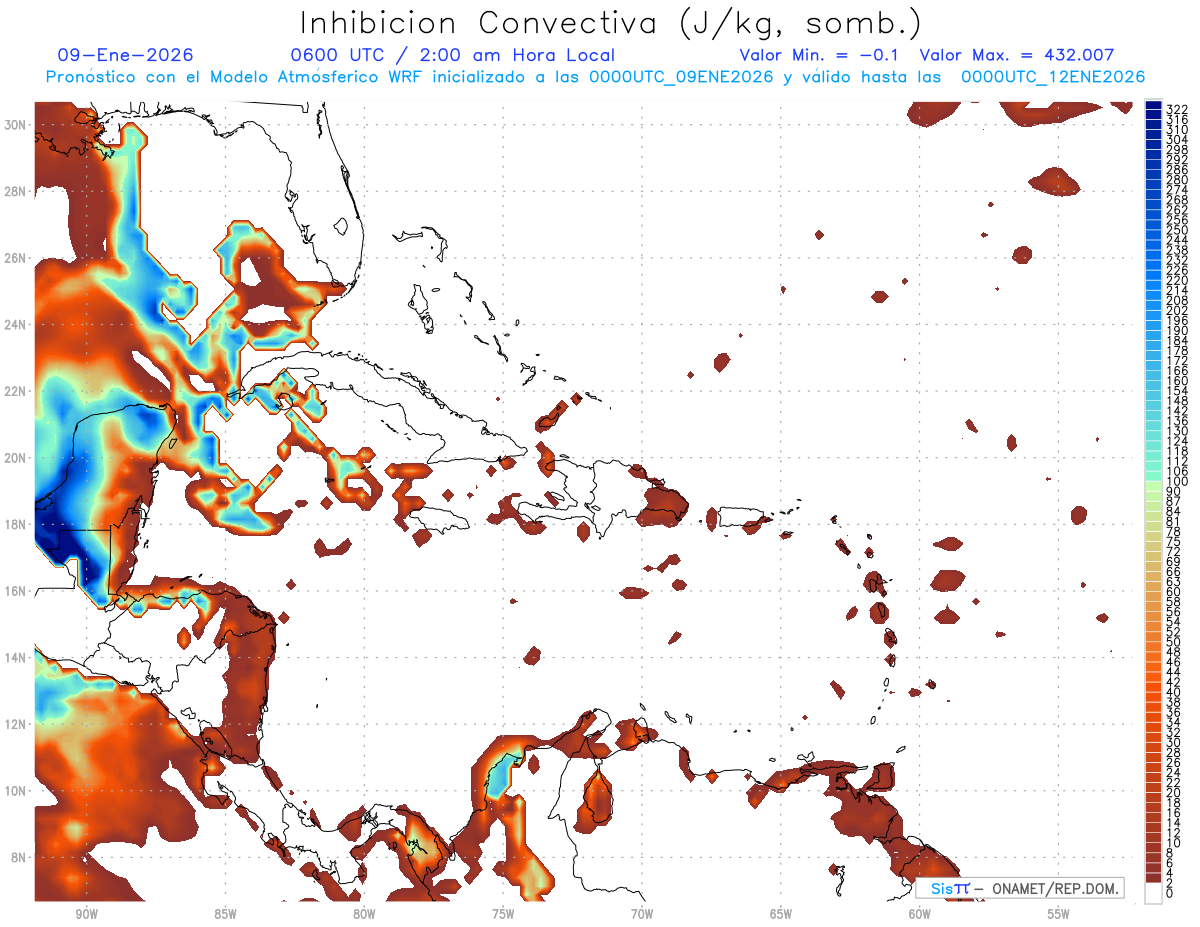Click the "70W" longitude label
This screenshot has width=1200, height=927.
642,914
